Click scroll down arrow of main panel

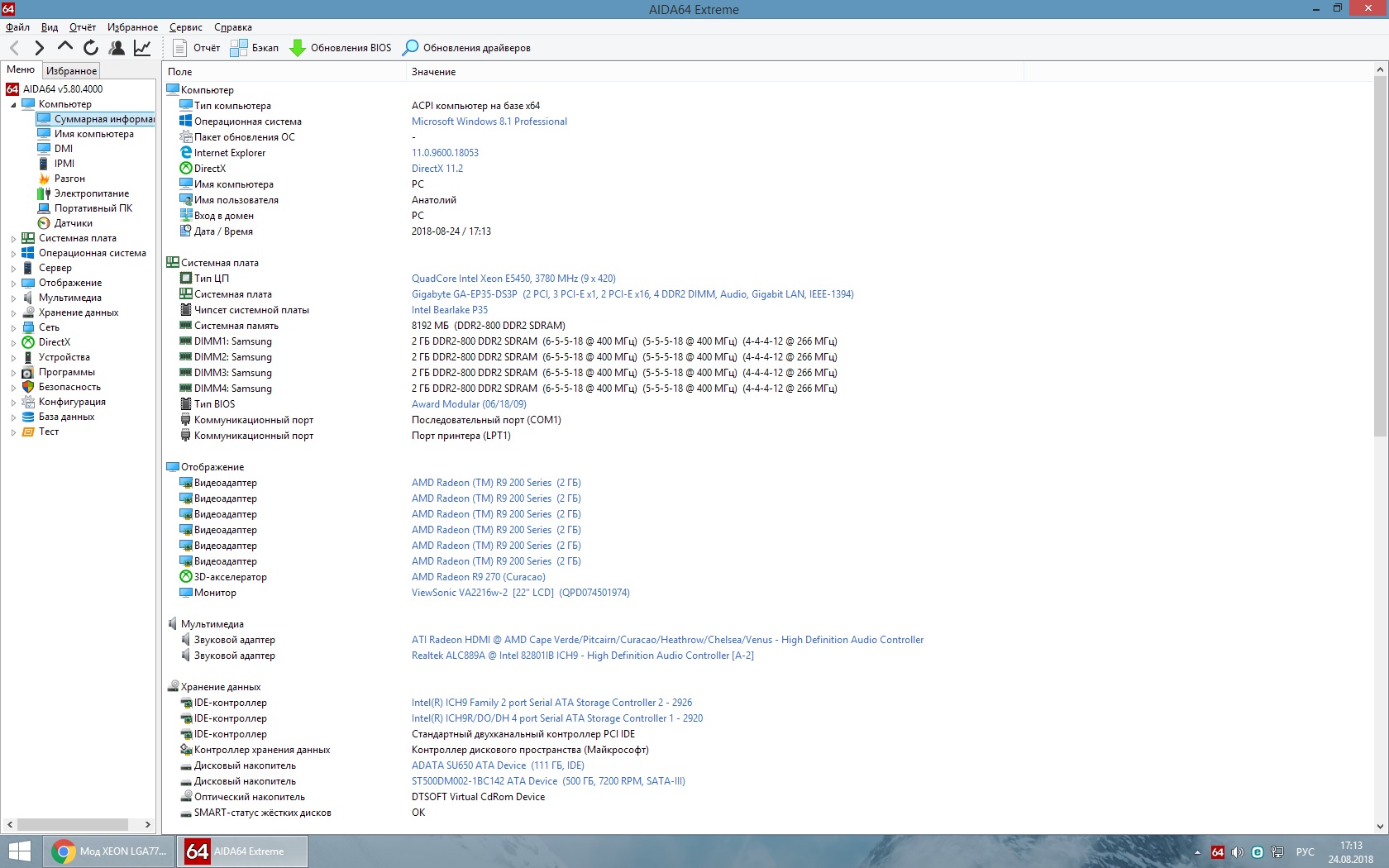click(x=1380, y=826)
